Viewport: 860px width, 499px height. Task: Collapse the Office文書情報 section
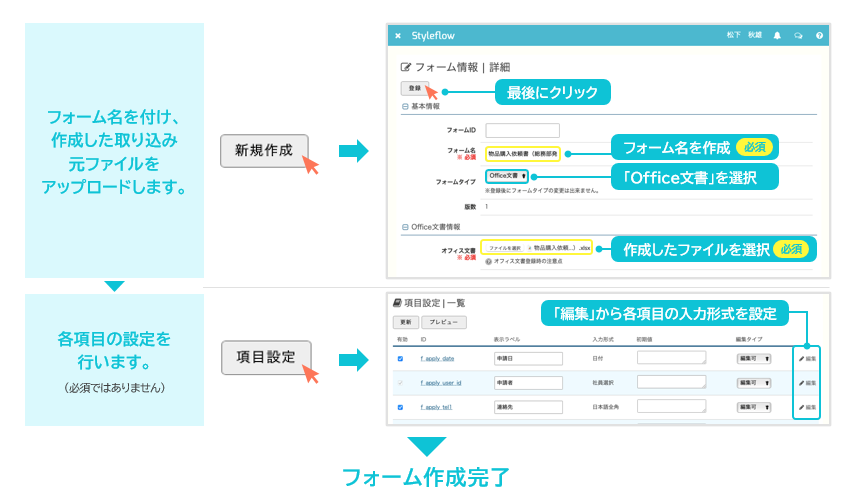point(405,226)
